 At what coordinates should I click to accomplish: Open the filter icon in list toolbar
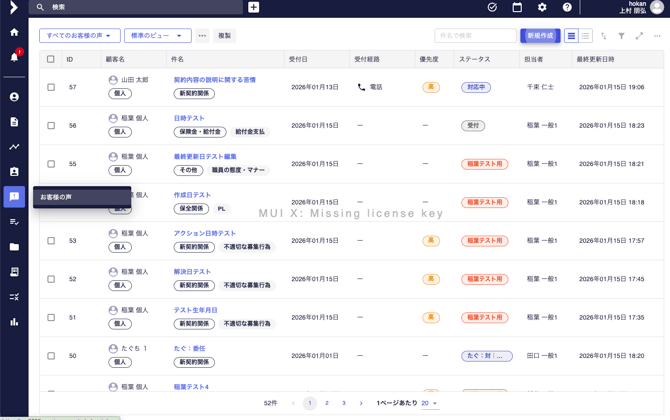(x=621, y=36)
